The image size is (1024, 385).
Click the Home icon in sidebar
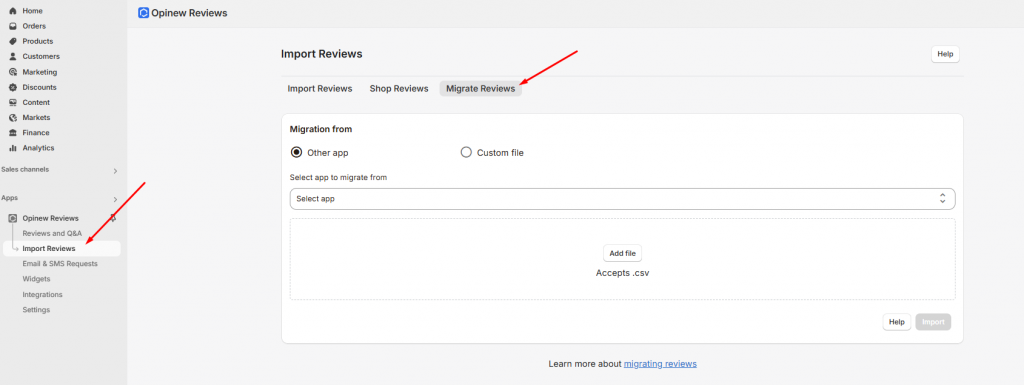pyautogui.click(x=12, y=11)
